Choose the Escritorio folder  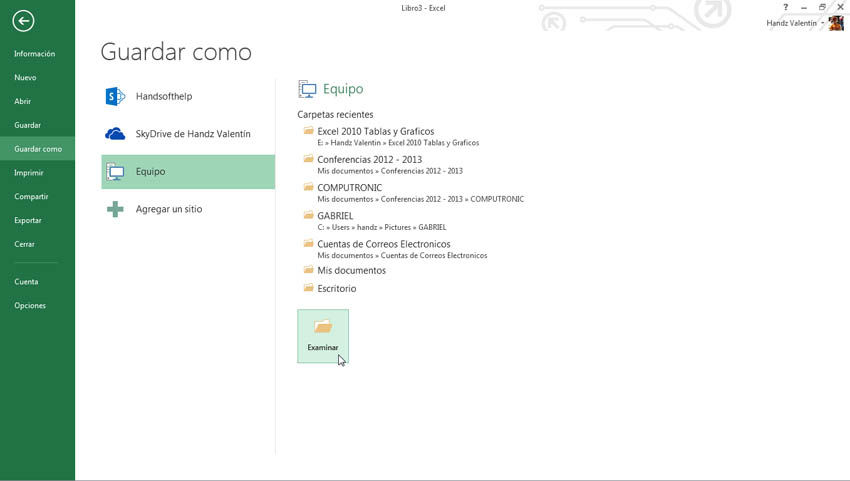(x=336, y=289)
